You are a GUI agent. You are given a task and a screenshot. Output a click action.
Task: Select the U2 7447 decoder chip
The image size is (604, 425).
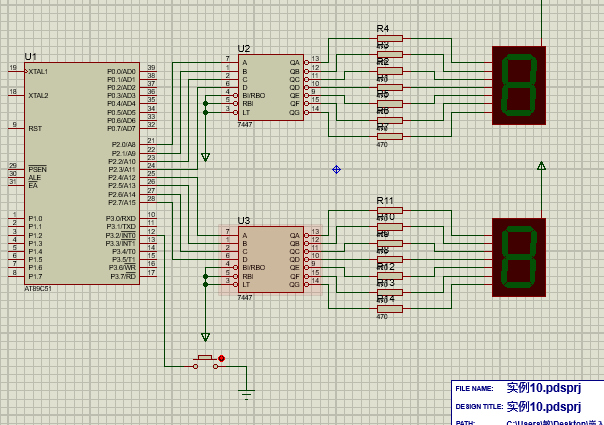[x=271, y=87]
